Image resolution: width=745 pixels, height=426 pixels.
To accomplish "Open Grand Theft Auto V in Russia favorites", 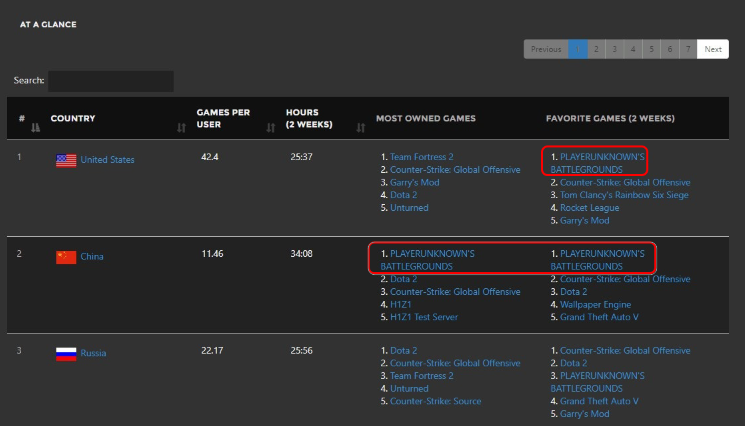I will (x=599, y=401).
